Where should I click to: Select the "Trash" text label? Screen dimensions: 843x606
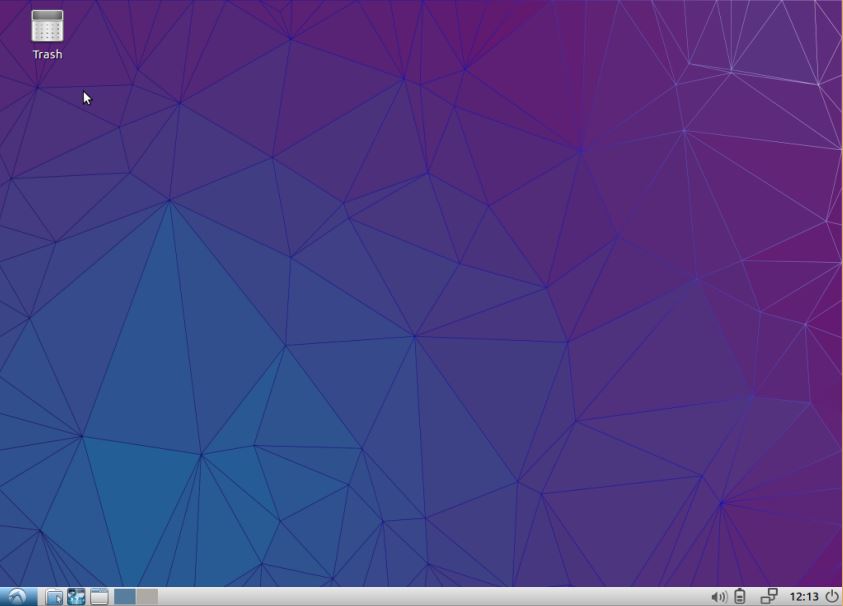(x=47, y=55)
